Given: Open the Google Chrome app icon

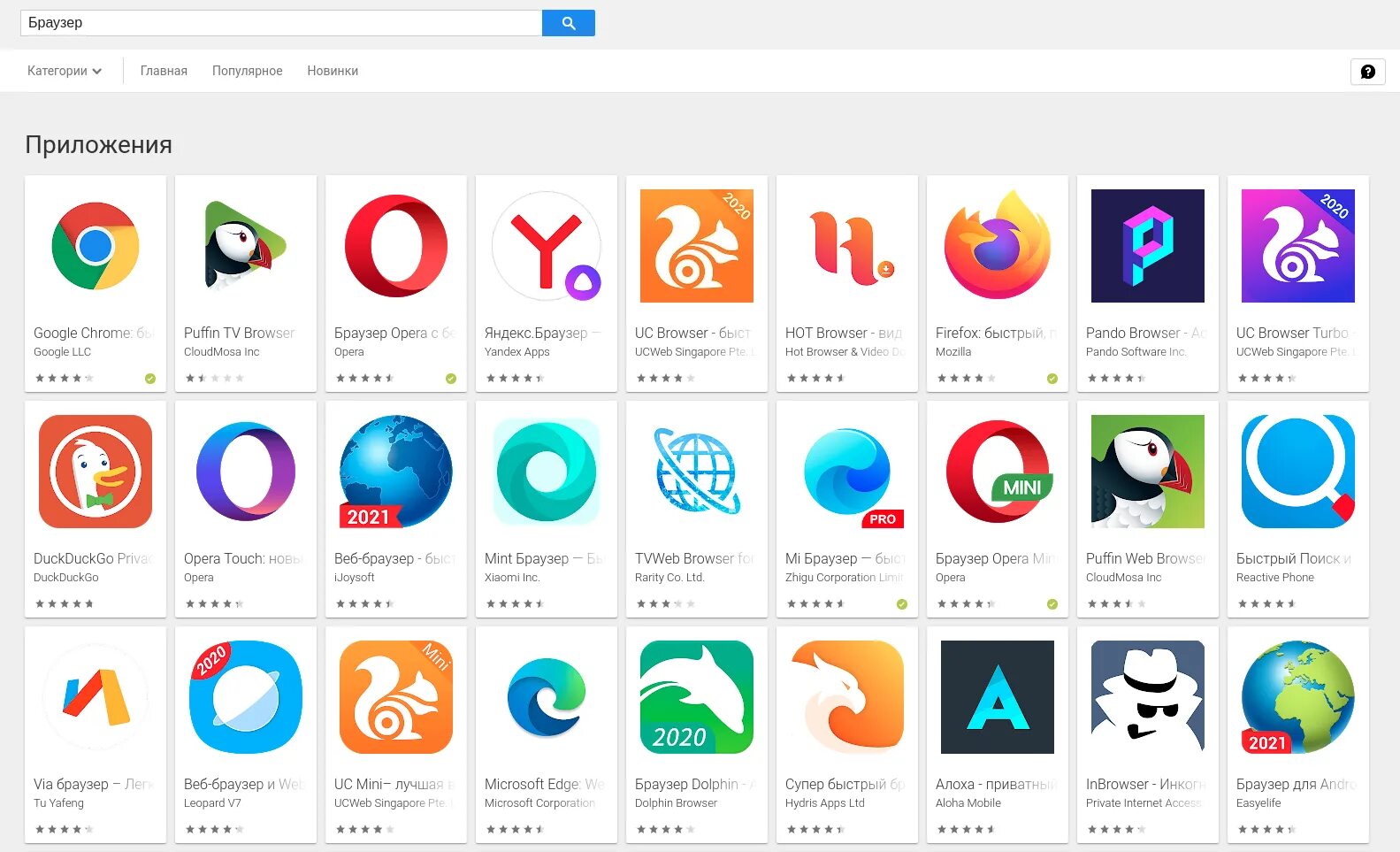Looking at the screenshot, I should tap(96, 246).
